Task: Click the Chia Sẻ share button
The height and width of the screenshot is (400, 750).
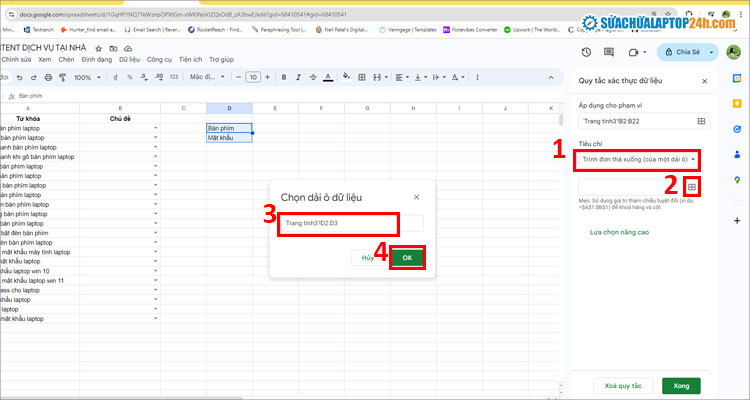Action: (x=682, y=52)
